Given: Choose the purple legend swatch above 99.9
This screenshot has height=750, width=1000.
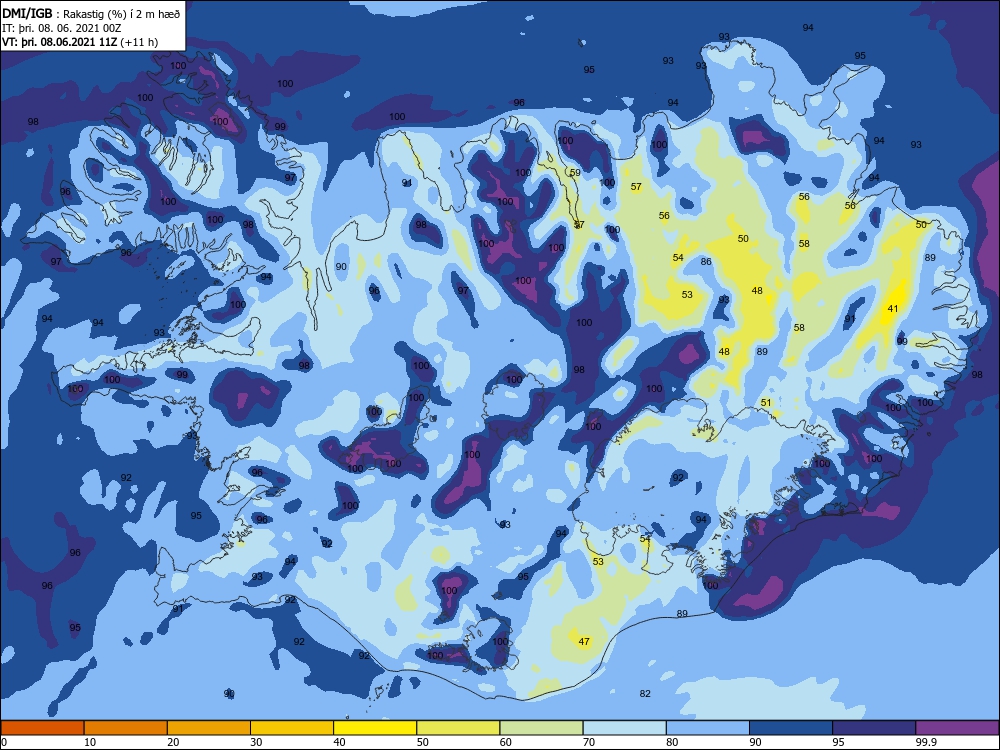Looking at the screenshot, I should [x=957, y=728].
